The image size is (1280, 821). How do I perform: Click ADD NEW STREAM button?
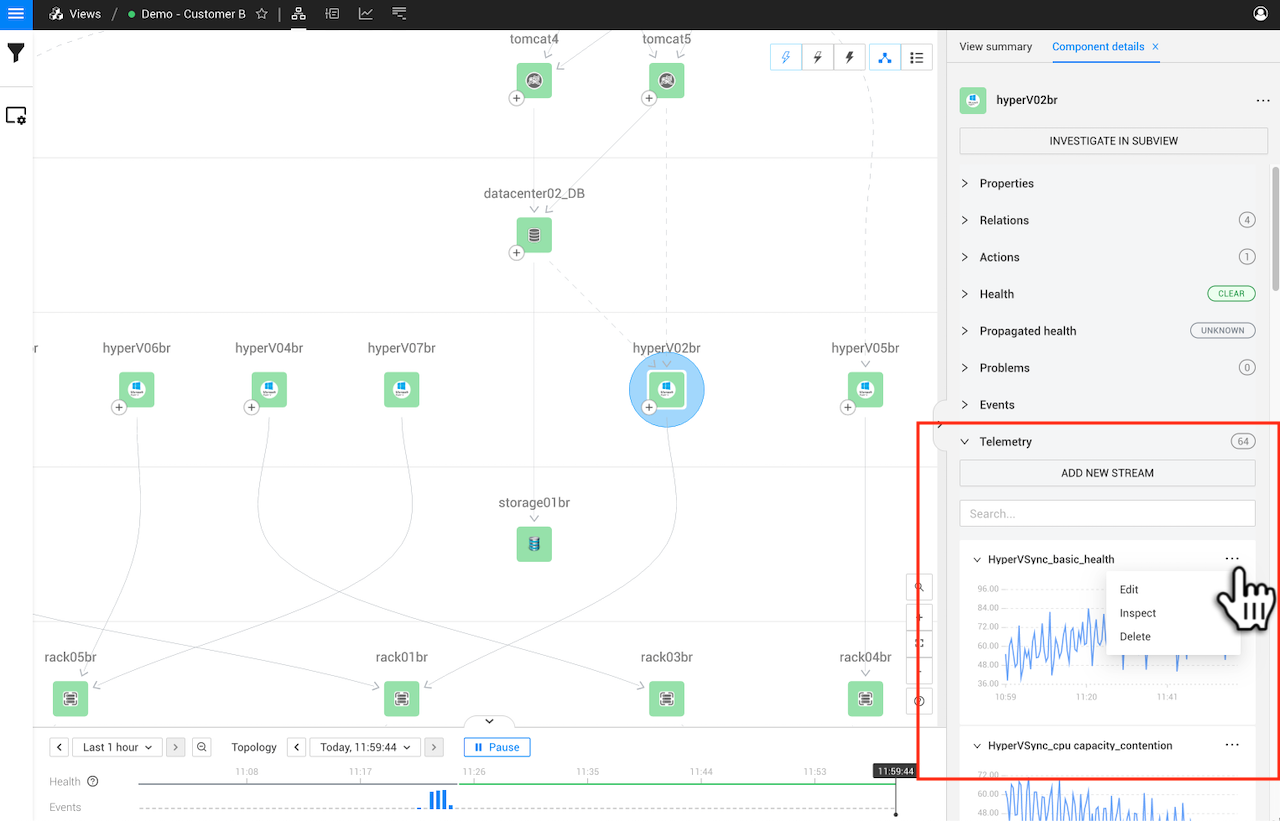tap(1107, 473)
